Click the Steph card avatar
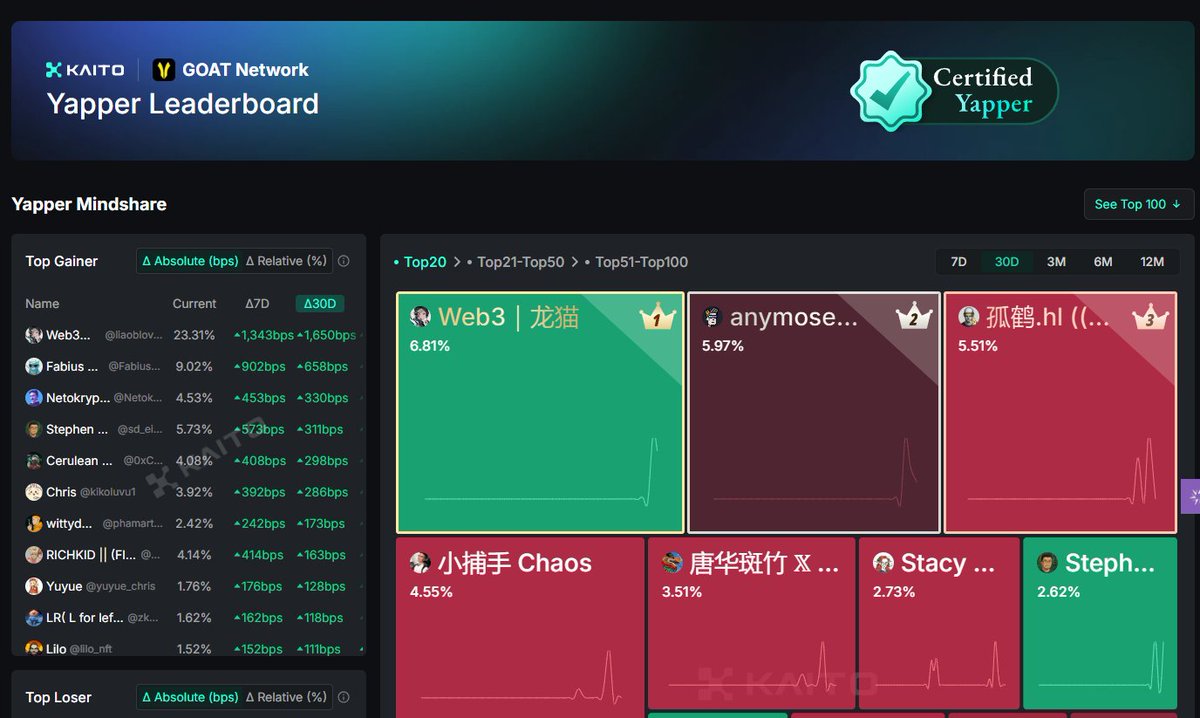 (x=1047, y=563)
